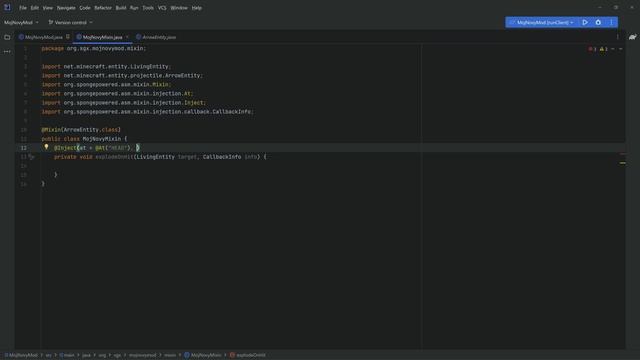Image resolution: width=640 pixels, height=360 pixels.
Task: Click the warning count indicator in editor
Action: [604, 49]
